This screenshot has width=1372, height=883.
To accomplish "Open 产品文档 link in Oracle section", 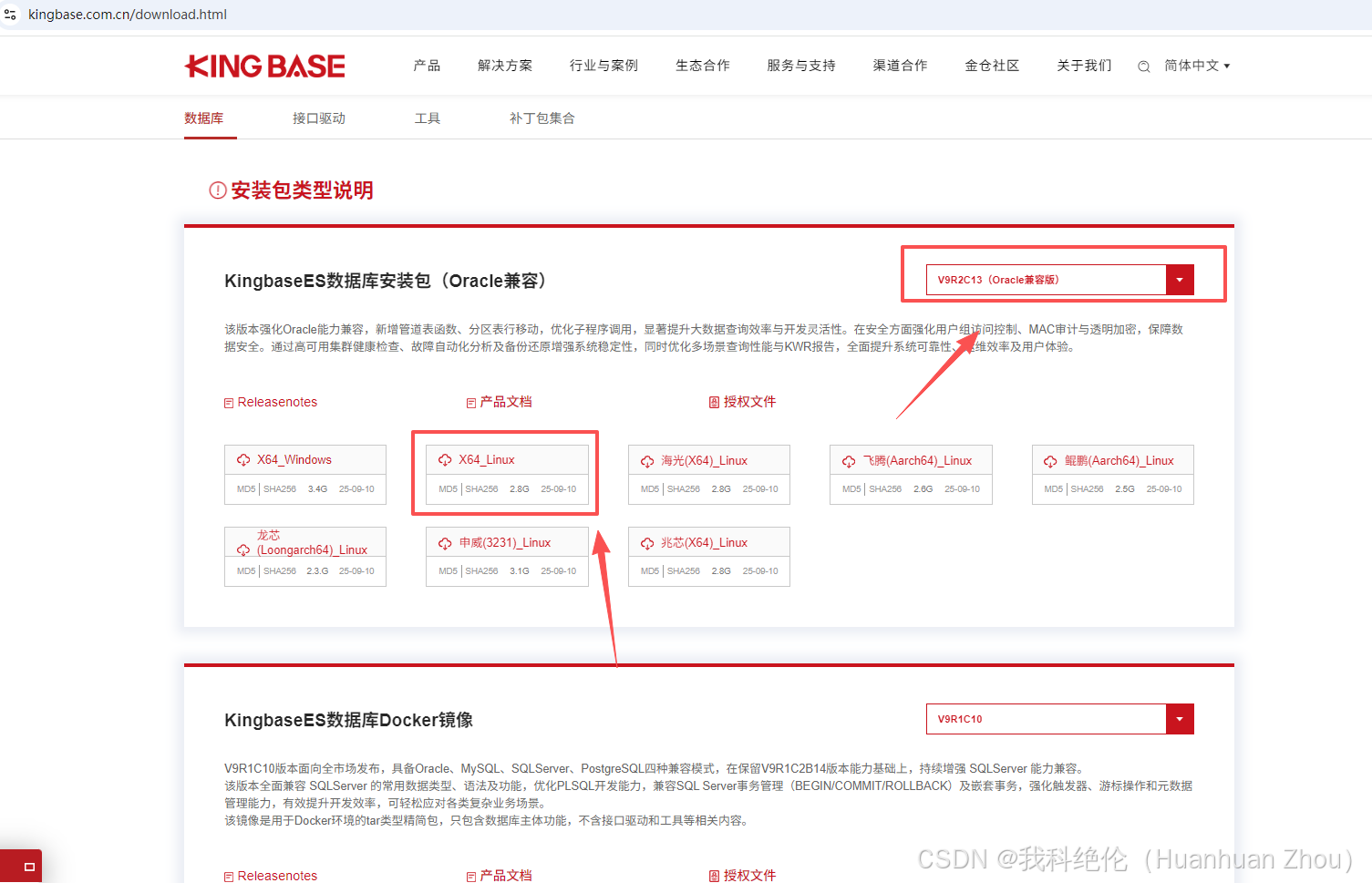I will [506, 402].
